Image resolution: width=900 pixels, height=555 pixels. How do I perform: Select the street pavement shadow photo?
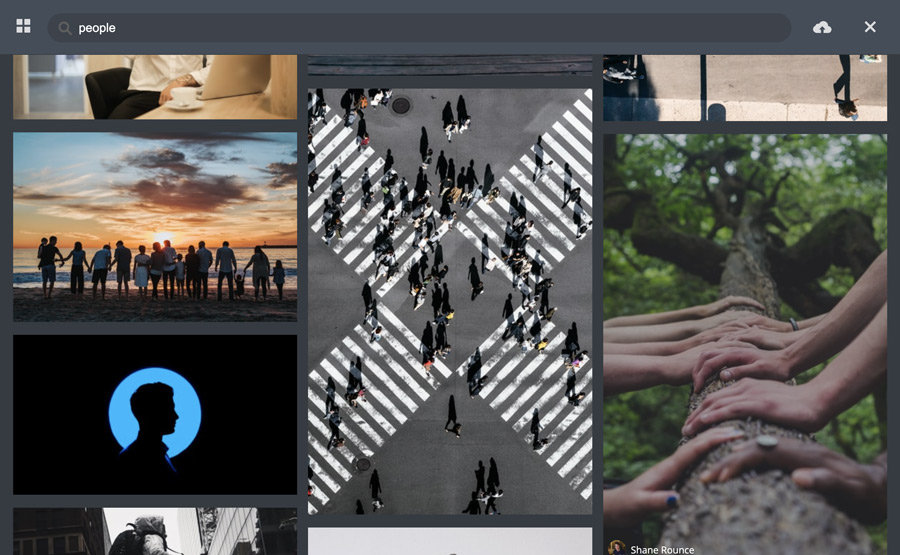click(745, 88)
